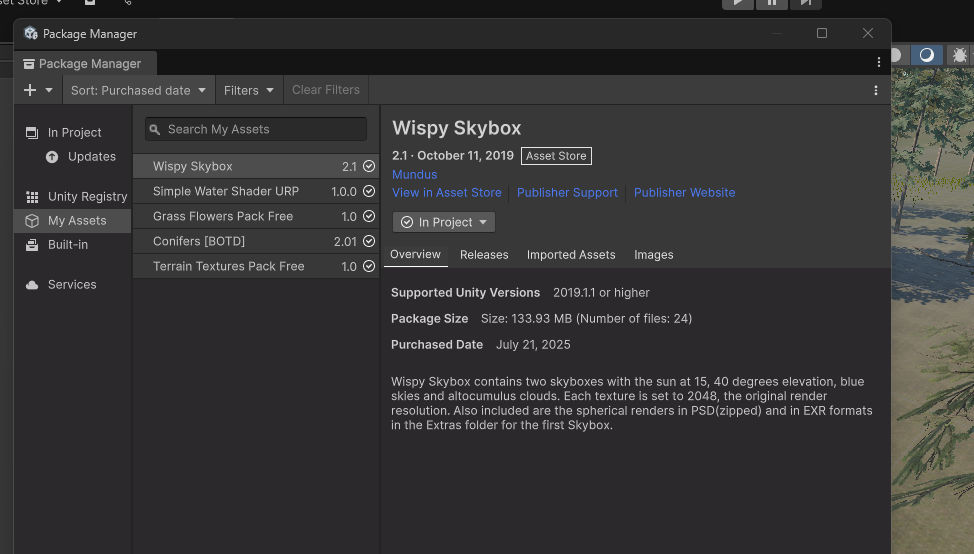974x554 pixels.
Task: Open the Sort: Purchased date dropdown
Action: (x=138, y=90)
